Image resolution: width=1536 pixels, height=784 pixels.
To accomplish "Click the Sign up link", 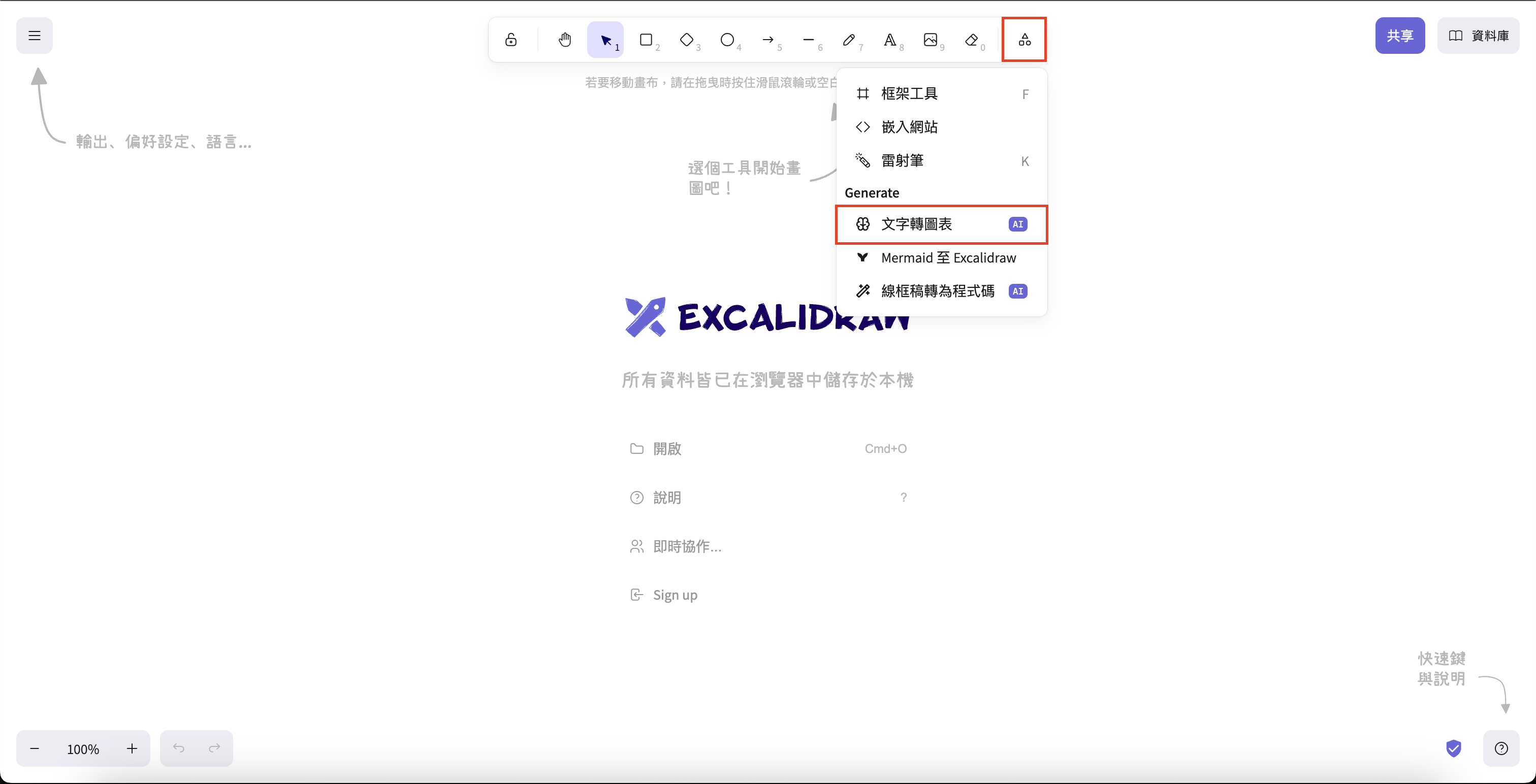I will [x=768, y=596].
